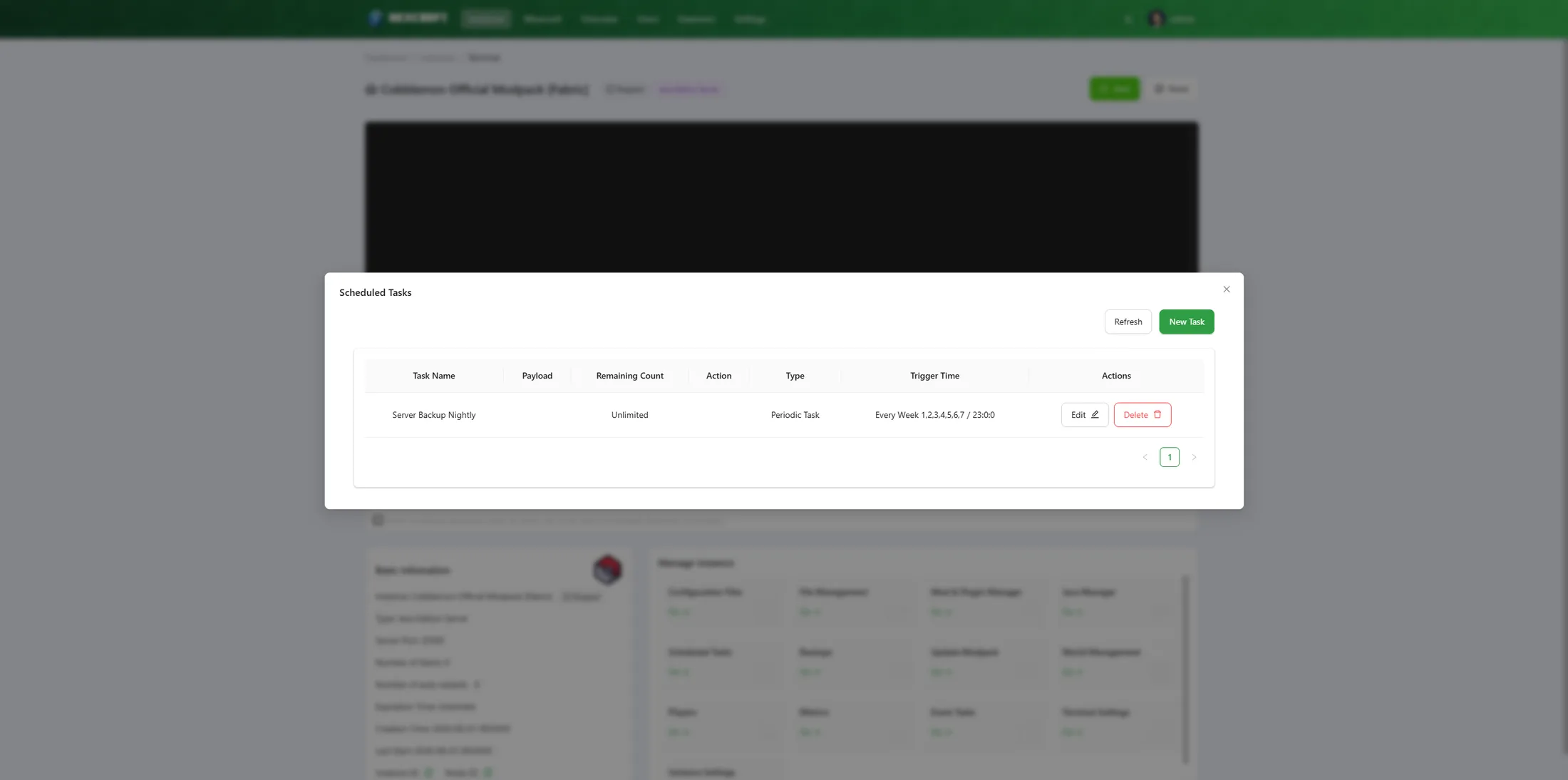Edit the Server Backup Nightly task
This screenshot has width=1568, height=780.
[x=1084, y=415]
